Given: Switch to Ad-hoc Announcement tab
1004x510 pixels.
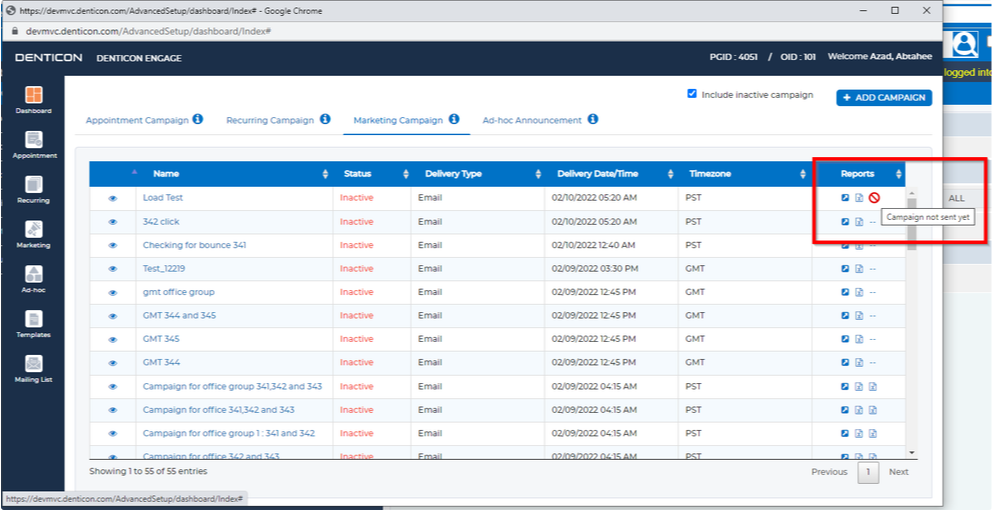Looking at the screenshot, I should click(x=532, y=120).
